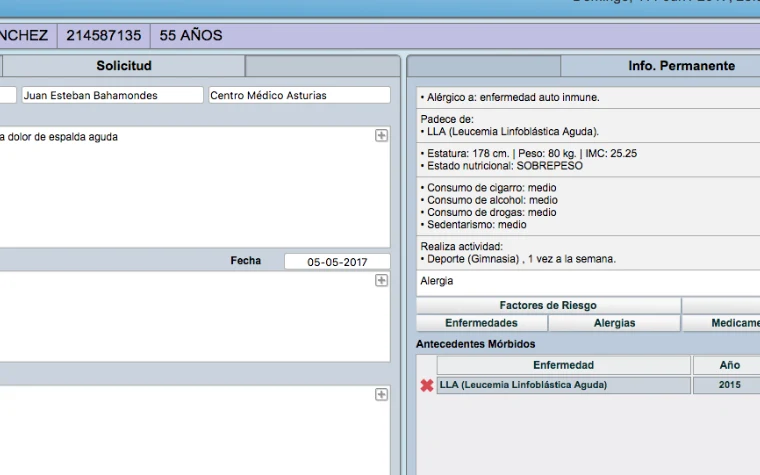Image resolution: width=760 pixels, height=475 pixels.
Task: Edit the Fecha field 05-05-2017
Action: [337, 262]
